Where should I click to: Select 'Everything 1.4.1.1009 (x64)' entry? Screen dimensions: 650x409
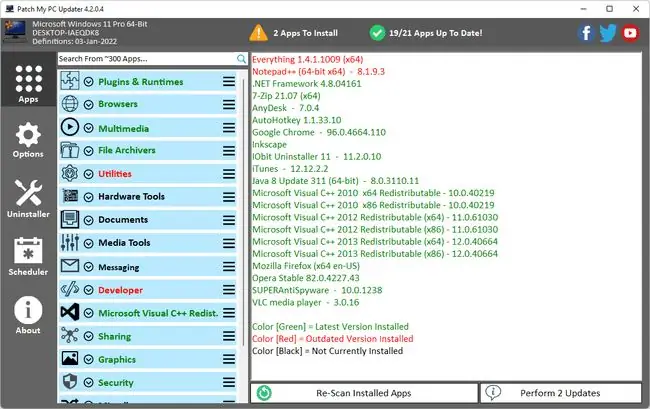pos(308,60)
